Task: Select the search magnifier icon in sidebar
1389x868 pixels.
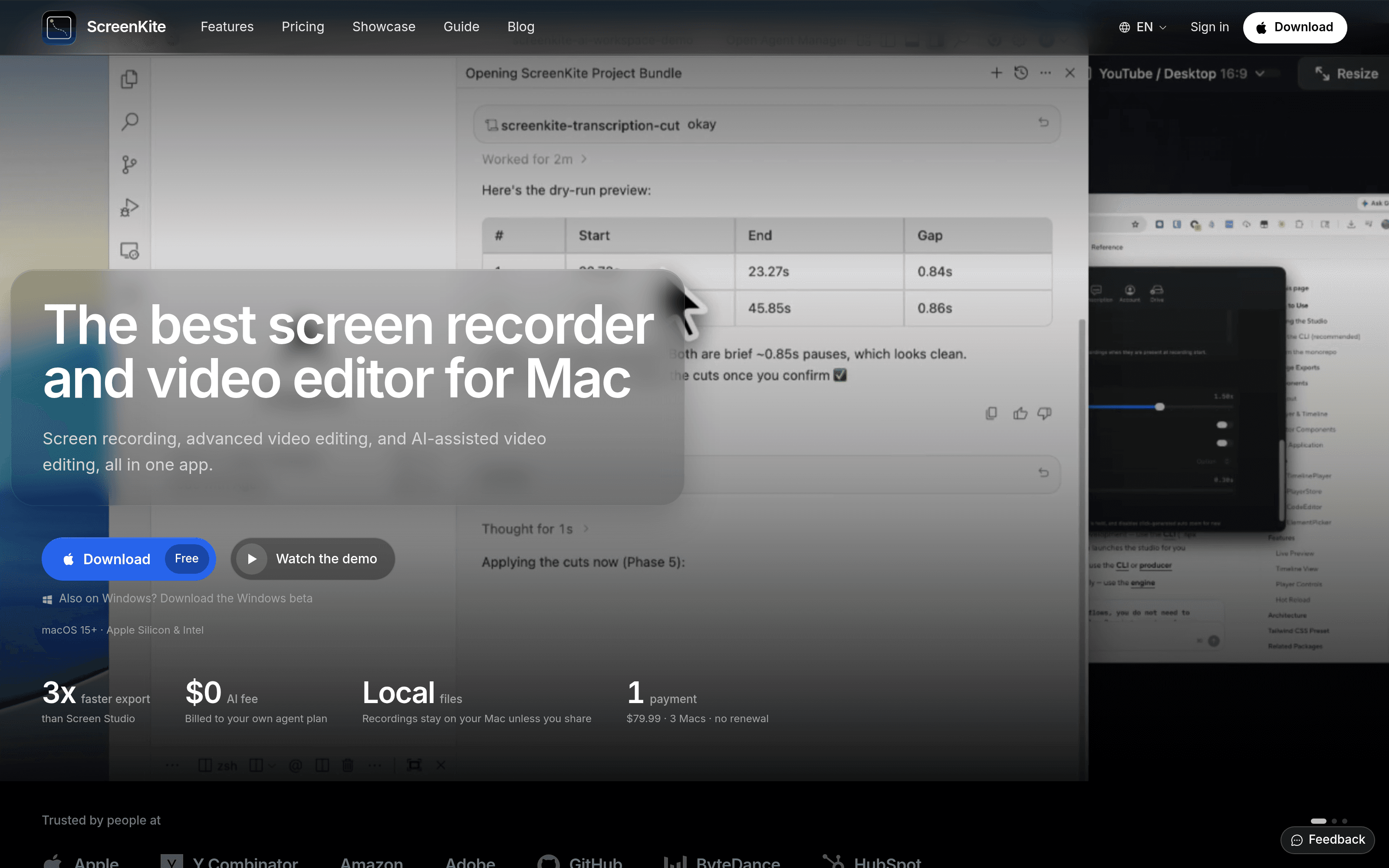Action: click(130, 122)
